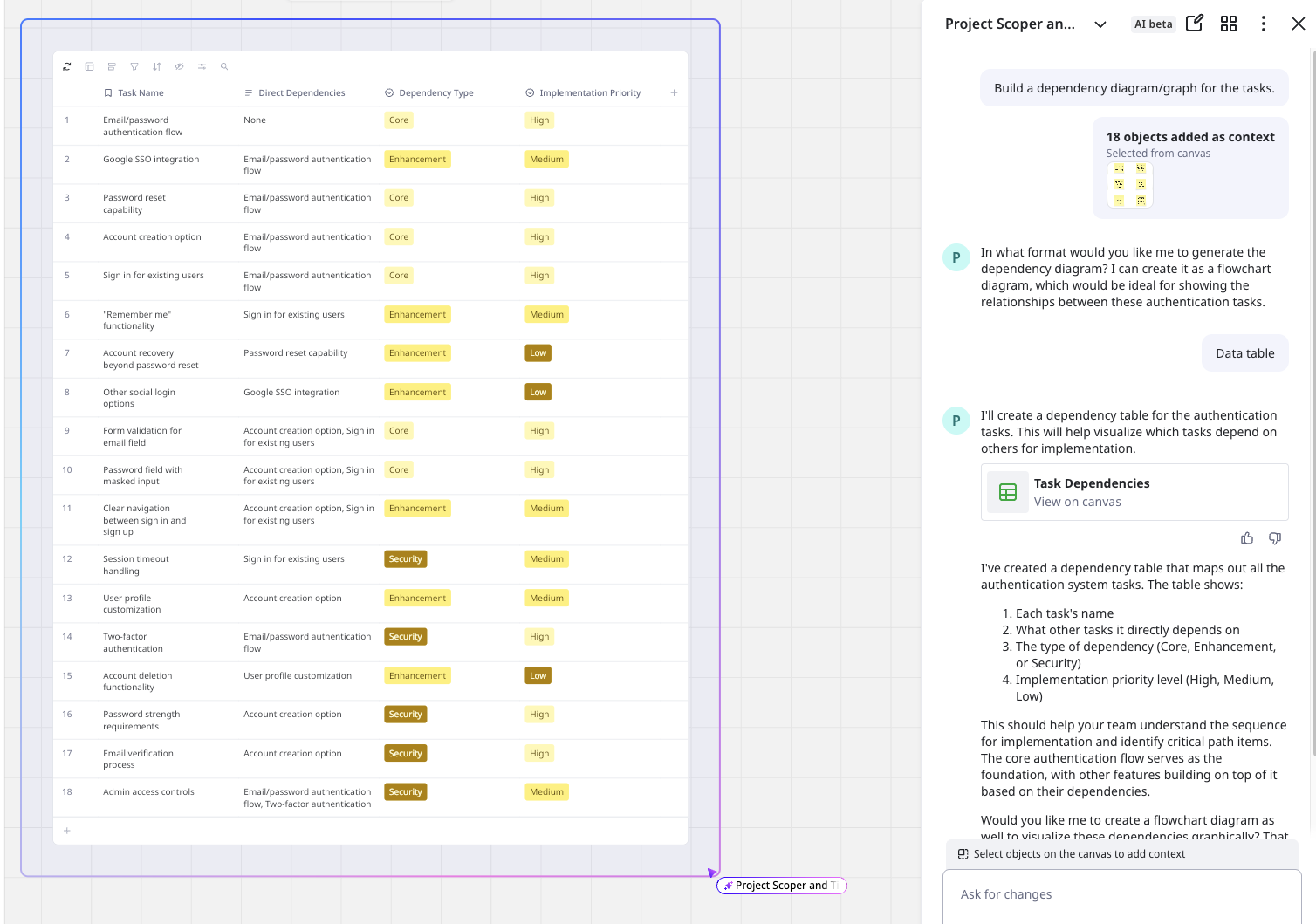Screen dimensions: 1316x924
Task: Click the sort arrows icon in table toolbar
Action: (x=157, y=66)
